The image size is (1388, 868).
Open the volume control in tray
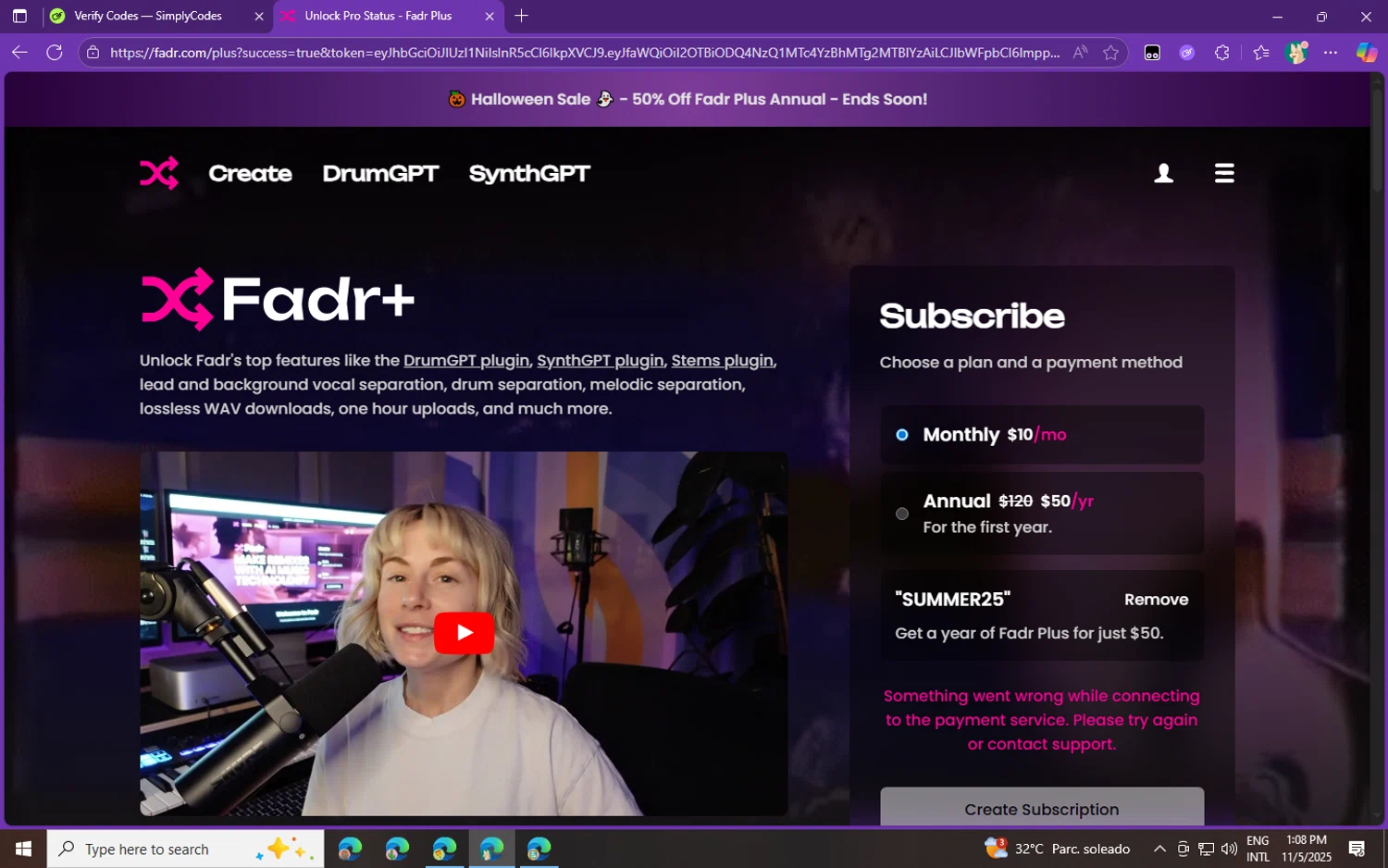pyautogui.click(x=1229, y=849)
